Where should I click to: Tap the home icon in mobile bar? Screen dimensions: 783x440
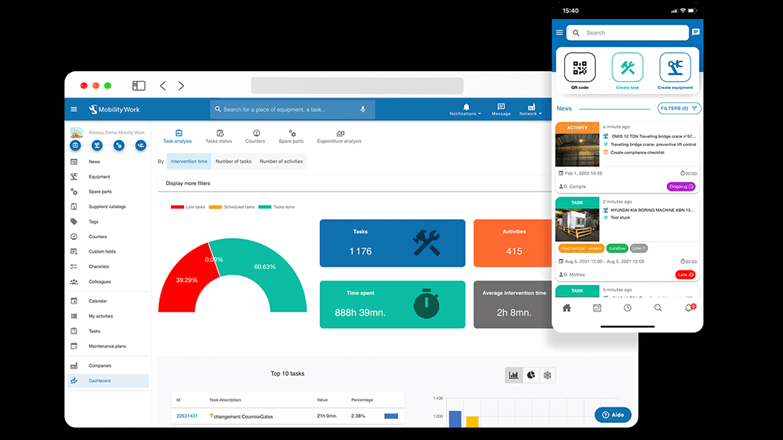click(567, 308)
